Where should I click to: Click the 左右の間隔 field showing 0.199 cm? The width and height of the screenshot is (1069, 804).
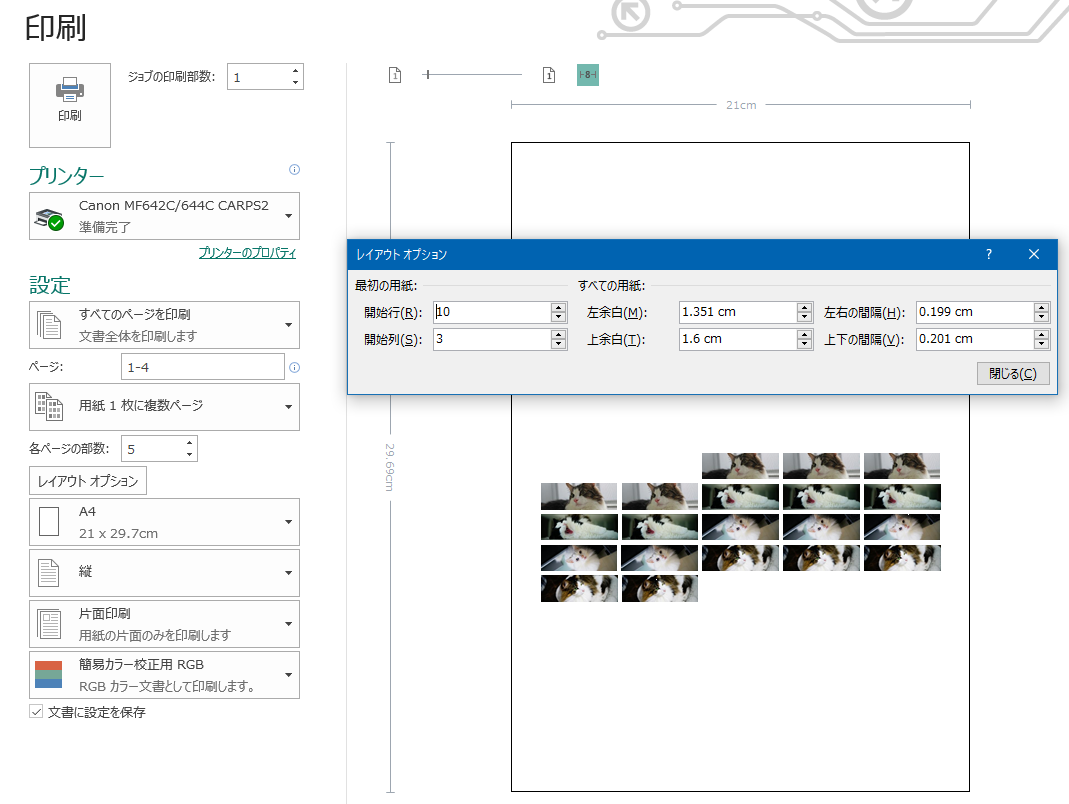(974, 312)
